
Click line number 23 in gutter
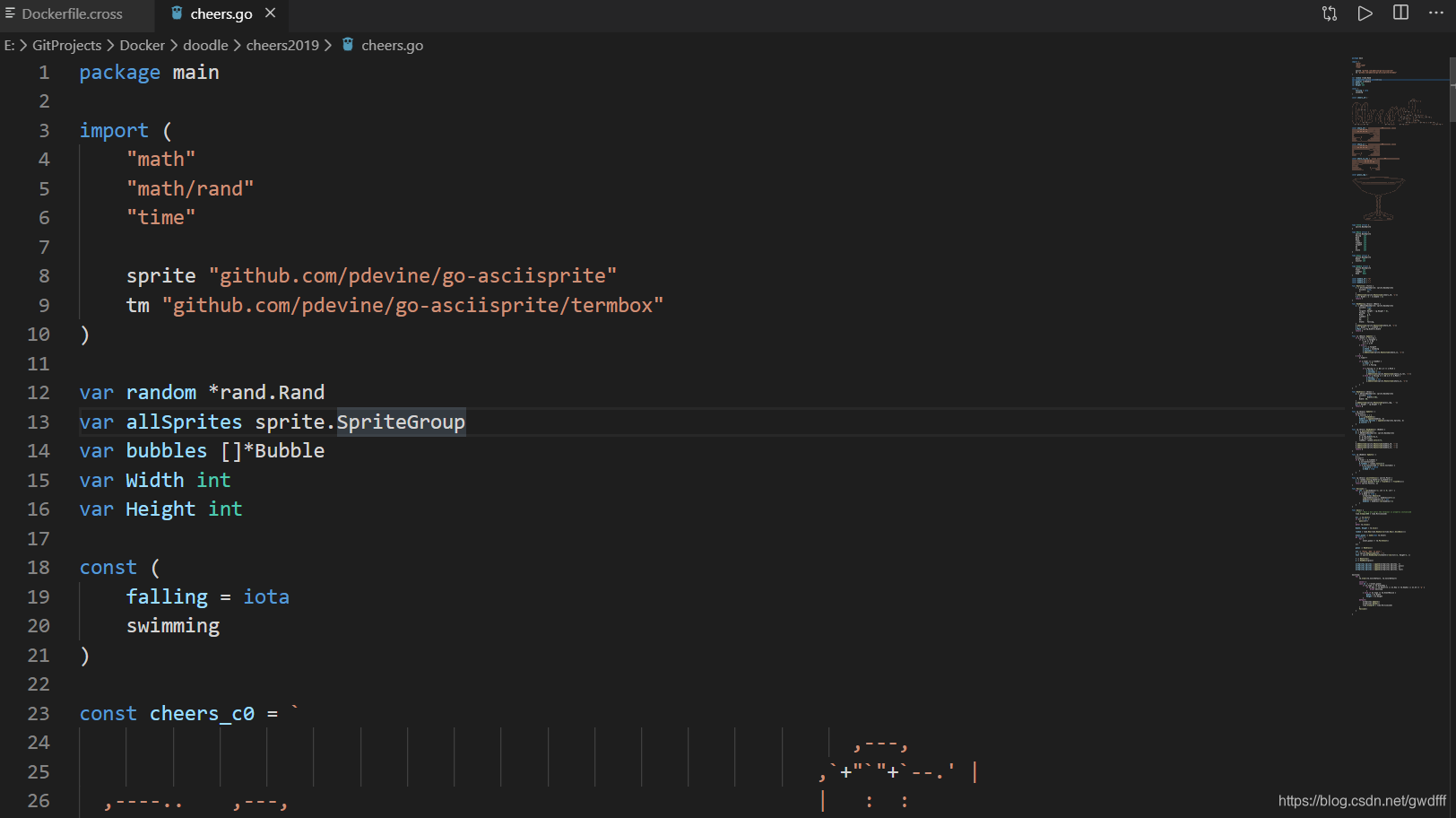point(39,713)
